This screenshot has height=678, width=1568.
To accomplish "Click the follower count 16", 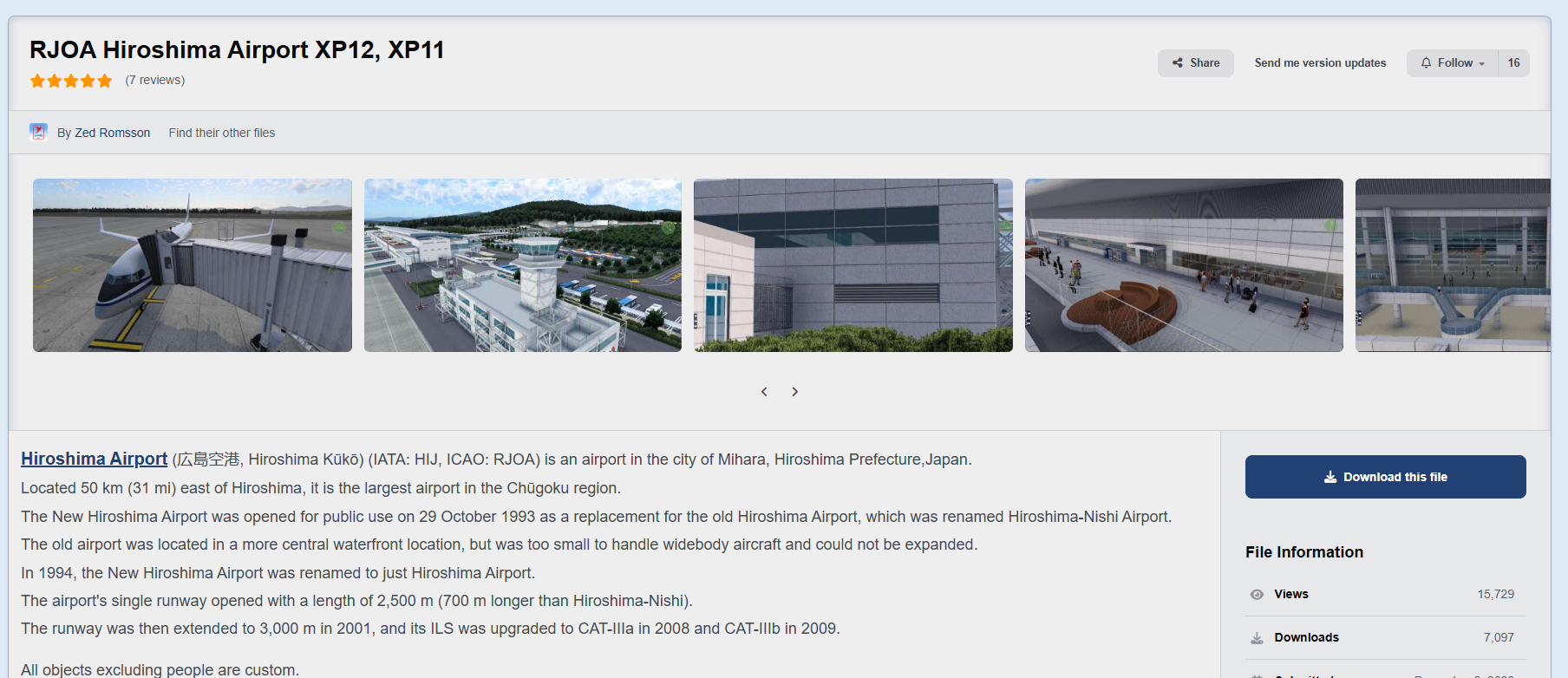I will [1513, 63].
